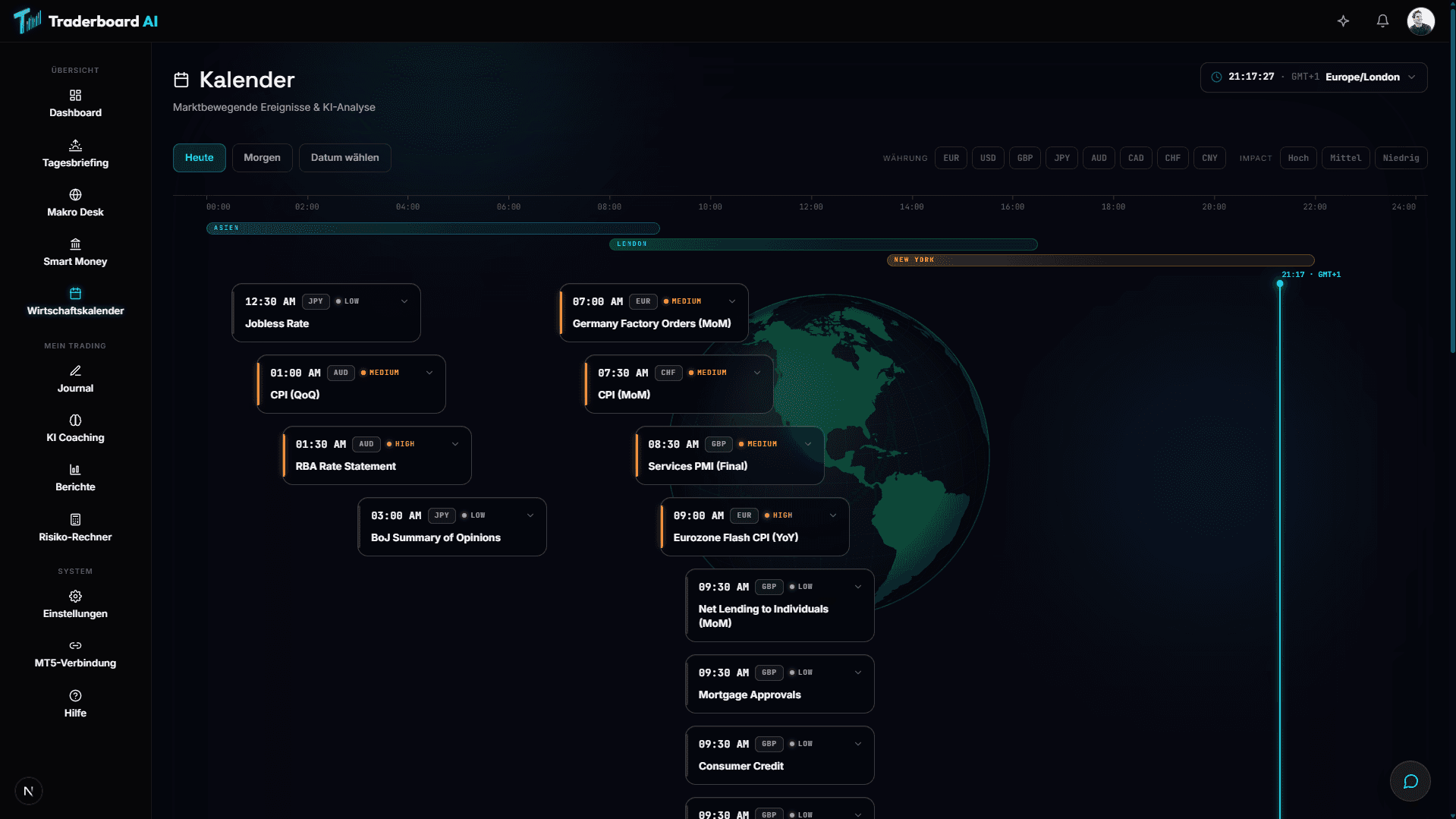Toggle CHF currency filter
Image resolution: width=1456 pixels, height=819 pixels.
pos(1173,158)
